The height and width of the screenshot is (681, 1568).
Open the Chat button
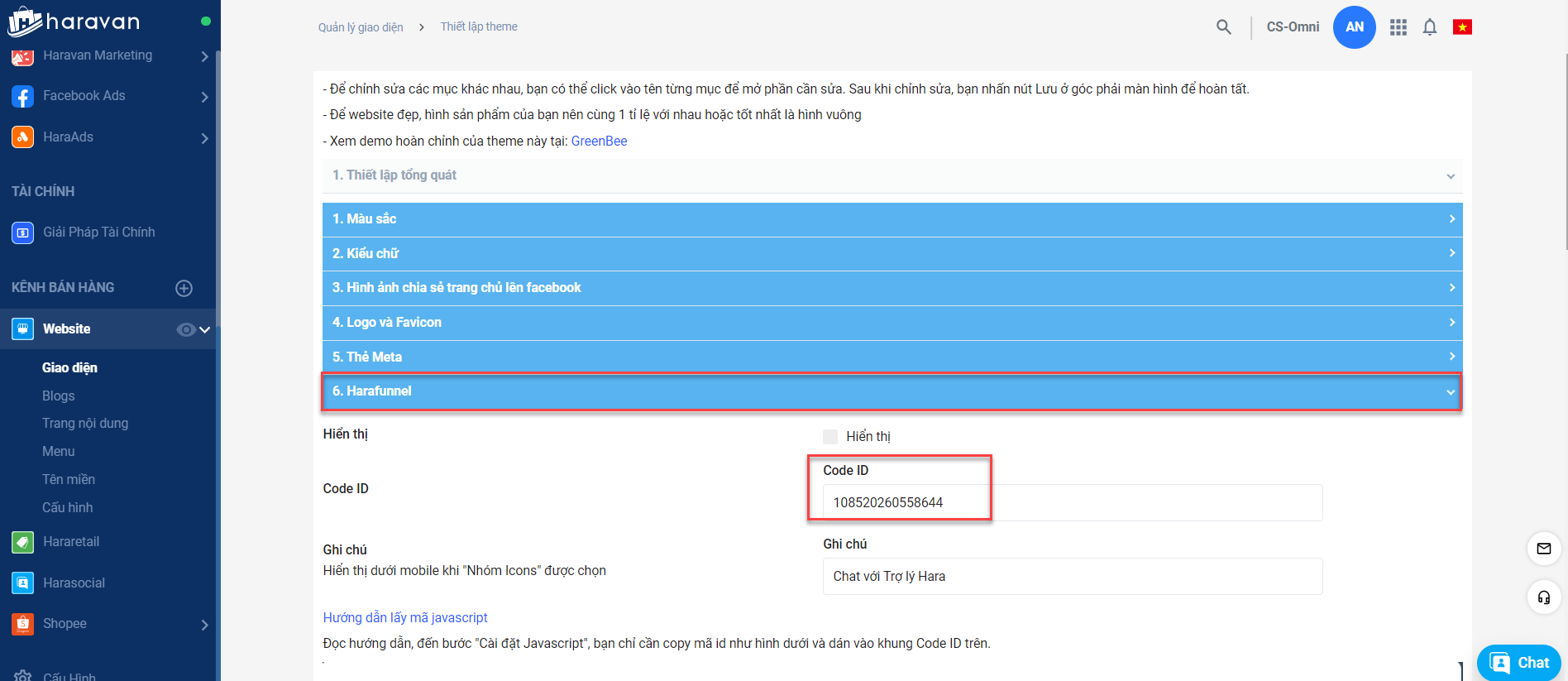(x=1519, y=663)
